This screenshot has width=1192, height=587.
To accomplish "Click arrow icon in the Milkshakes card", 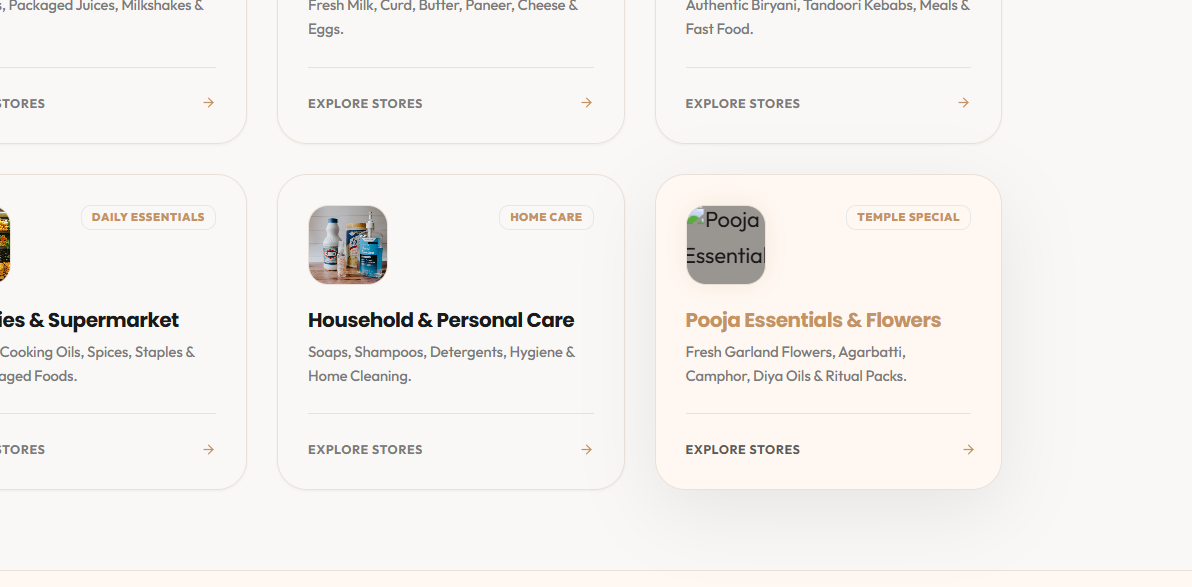I will [208, 103].
